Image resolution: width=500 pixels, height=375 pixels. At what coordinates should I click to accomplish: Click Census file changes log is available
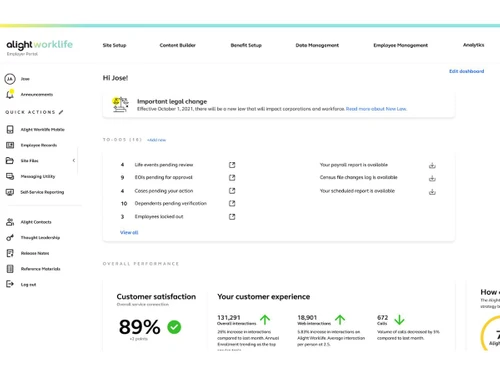(x=359, y=177)
